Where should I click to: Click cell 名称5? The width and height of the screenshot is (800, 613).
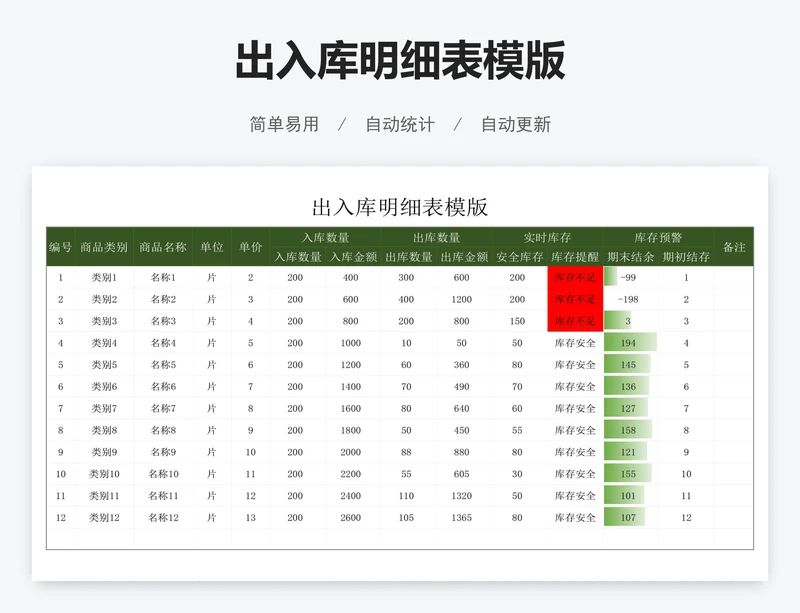pos(163,365)
